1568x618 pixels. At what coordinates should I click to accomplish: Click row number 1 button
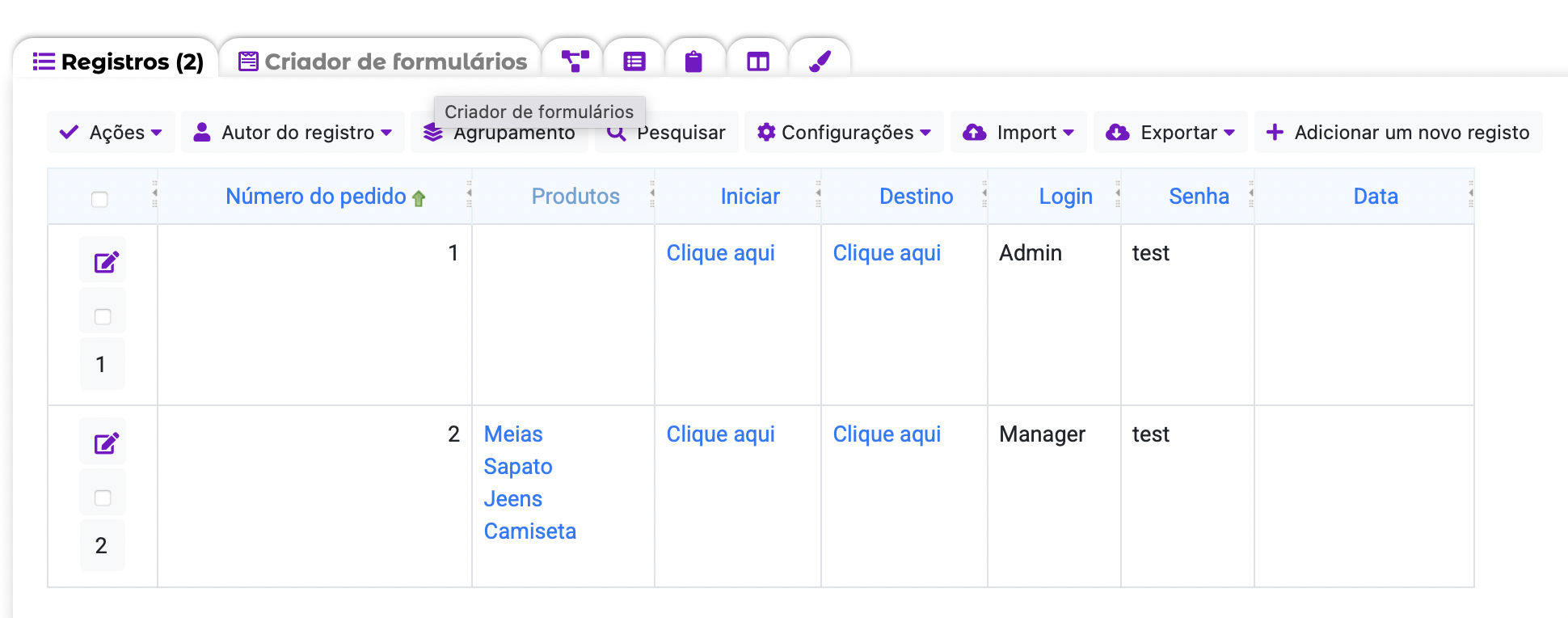pos(102,364)
